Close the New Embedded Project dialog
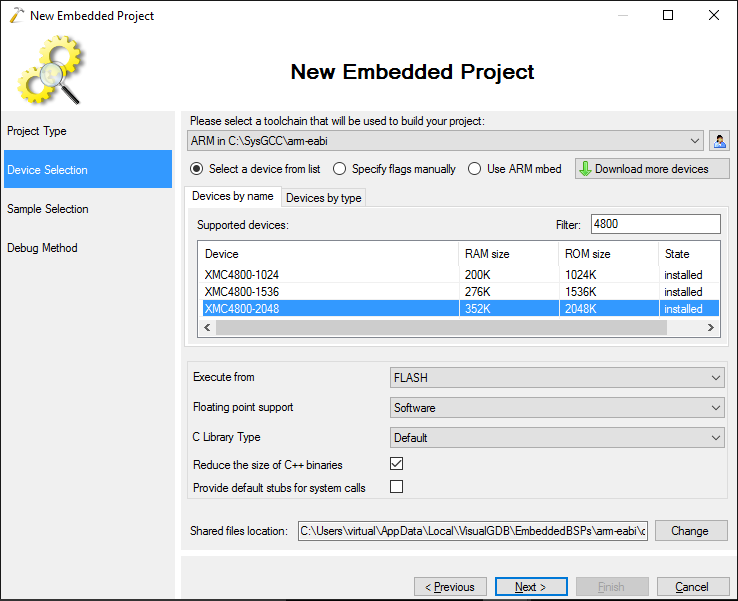Screen dimensions: 738x601 tap(714, 15)
